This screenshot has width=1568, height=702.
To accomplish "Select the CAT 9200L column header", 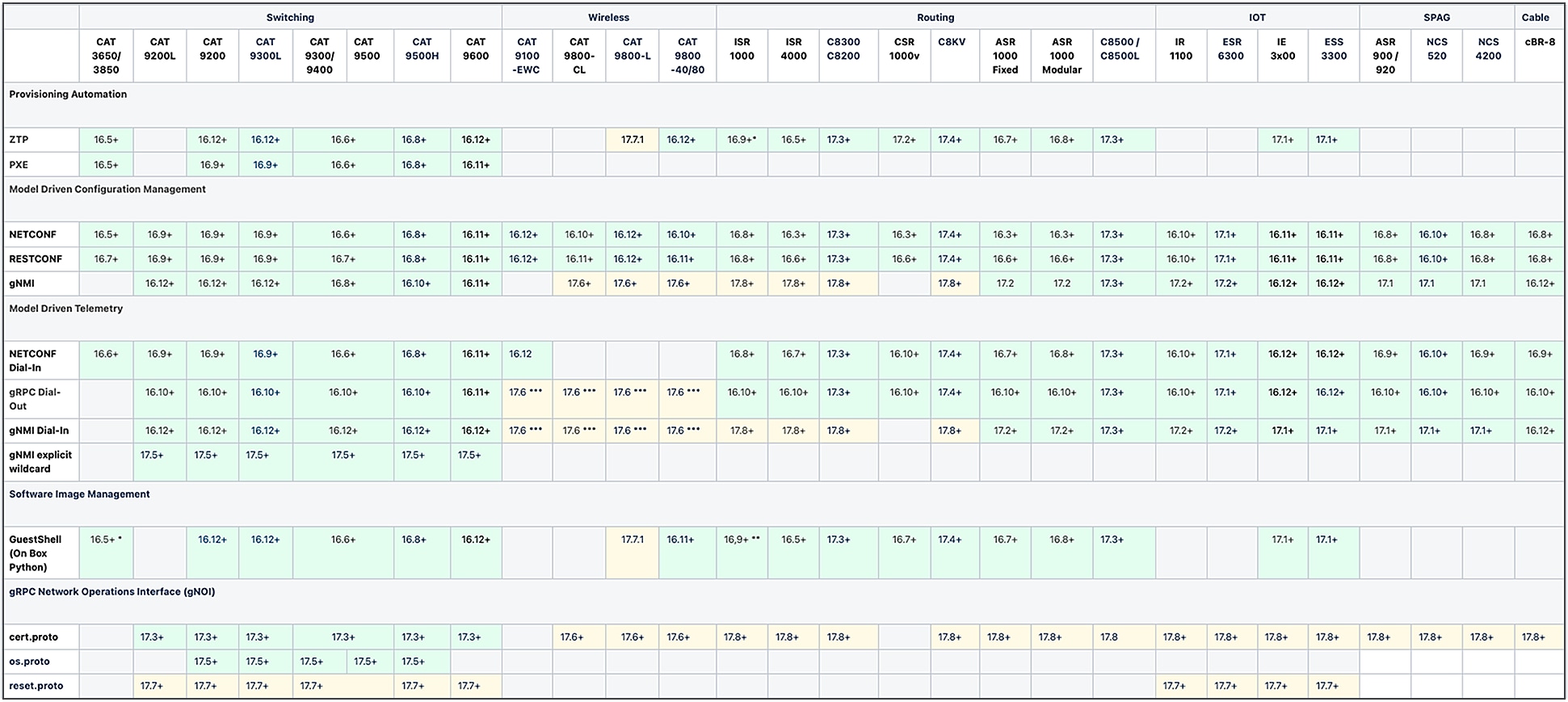I will (x=160, y=56).
